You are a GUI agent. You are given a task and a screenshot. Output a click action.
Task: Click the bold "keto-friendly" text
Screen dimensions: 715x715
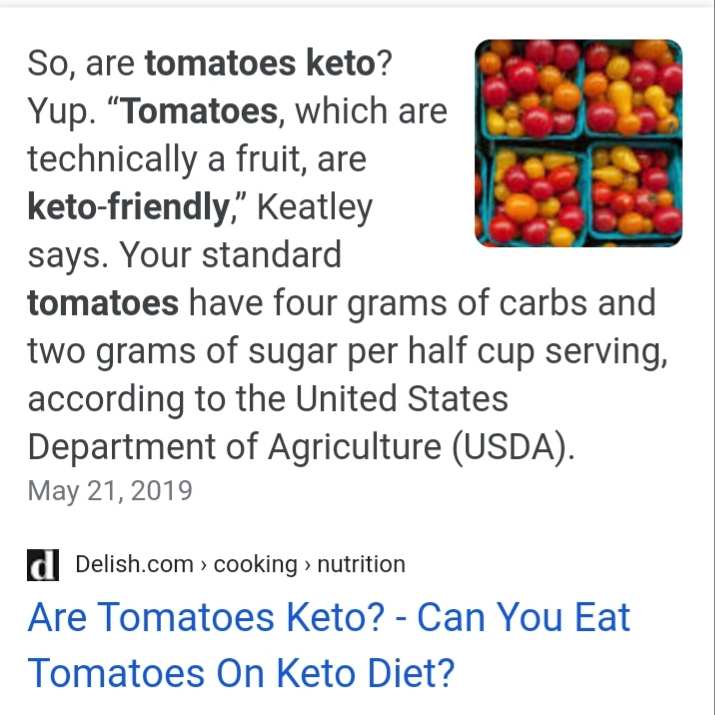click(x=127, y=208)
